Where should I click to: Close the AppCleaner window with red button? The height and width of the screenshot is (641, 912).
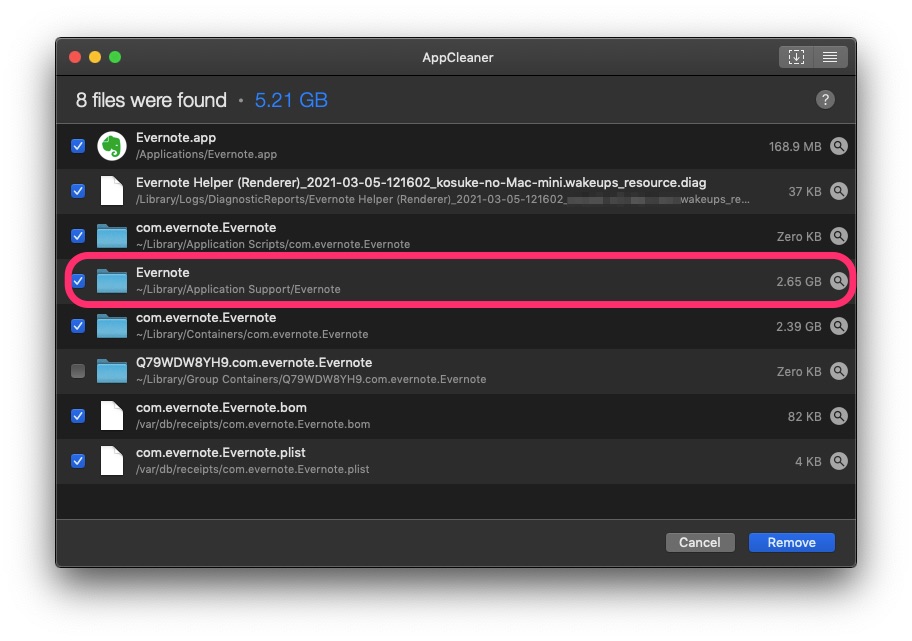click(x=75, y=57)
